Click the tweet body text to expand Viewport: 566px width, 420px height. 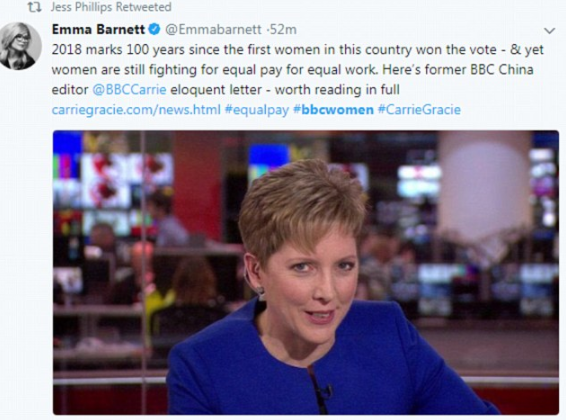point(297,69)
